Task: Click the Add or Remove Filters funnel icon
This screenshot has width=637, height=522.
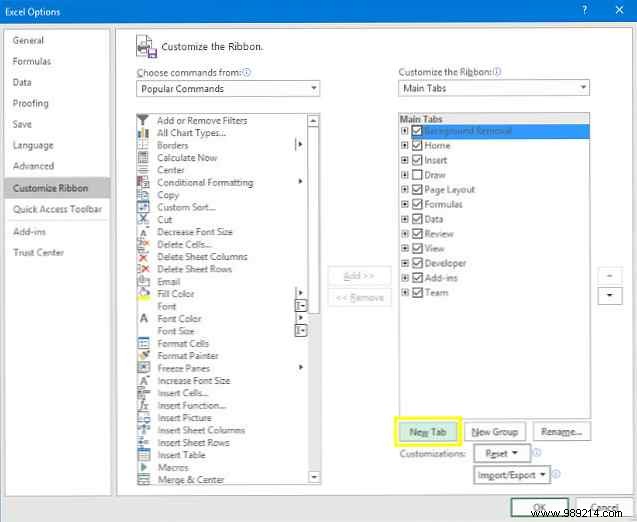Action: click(143, 120)
